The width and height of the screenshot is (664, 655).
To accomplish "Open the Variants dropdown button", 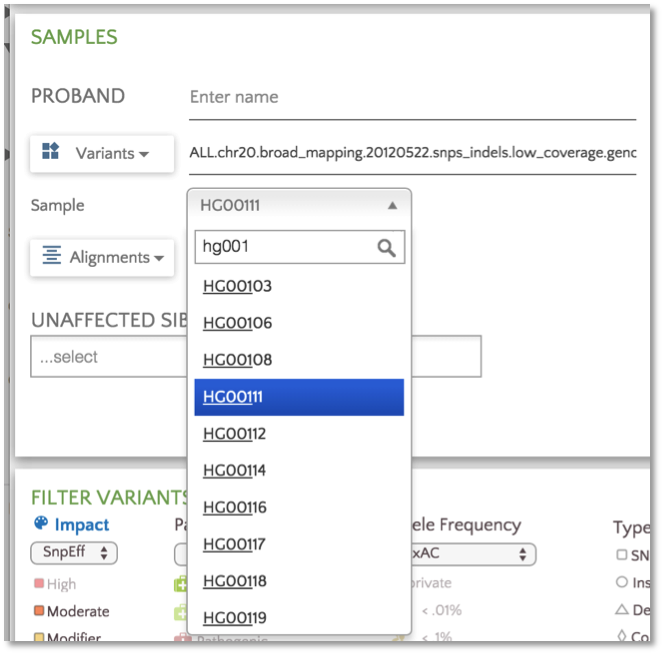I will click(x=102, y=154).
